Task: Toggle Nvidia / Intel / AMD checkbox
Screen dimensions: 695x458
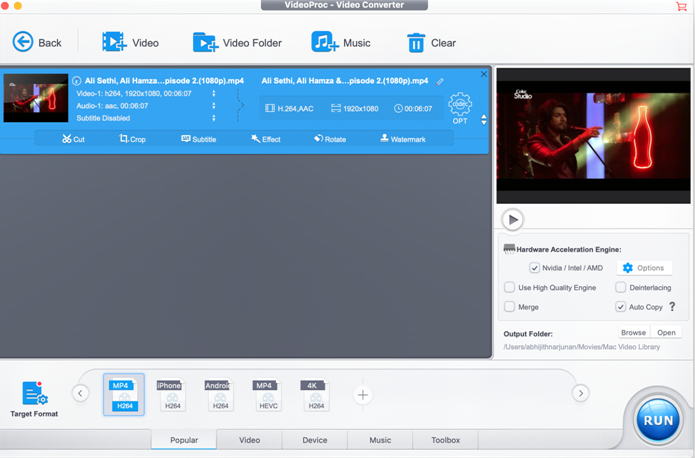Action: (535, 268)
